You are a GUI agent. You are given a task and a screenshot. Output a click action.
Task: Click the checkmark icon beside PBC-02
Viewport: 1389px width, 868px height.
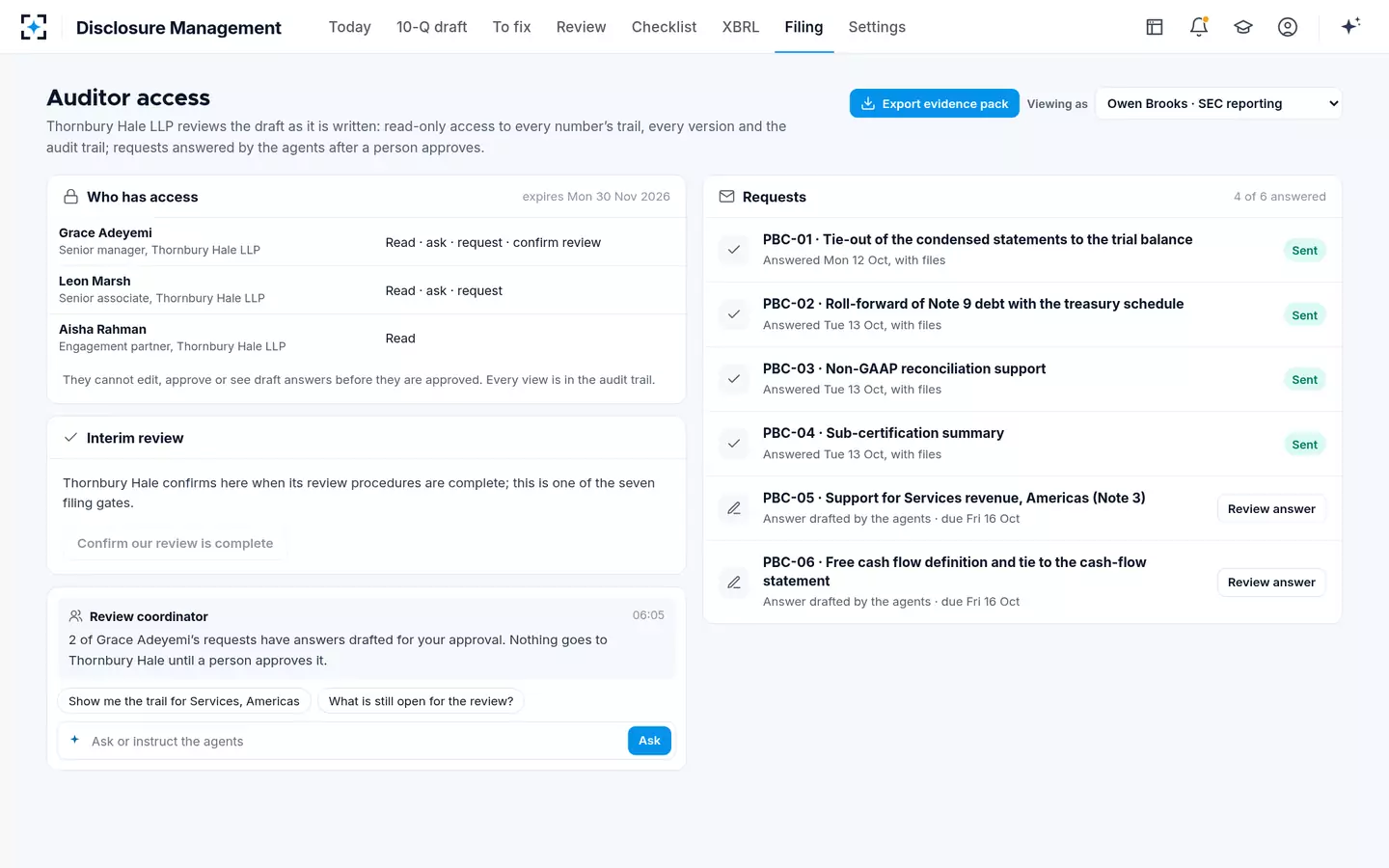(734, 314)
